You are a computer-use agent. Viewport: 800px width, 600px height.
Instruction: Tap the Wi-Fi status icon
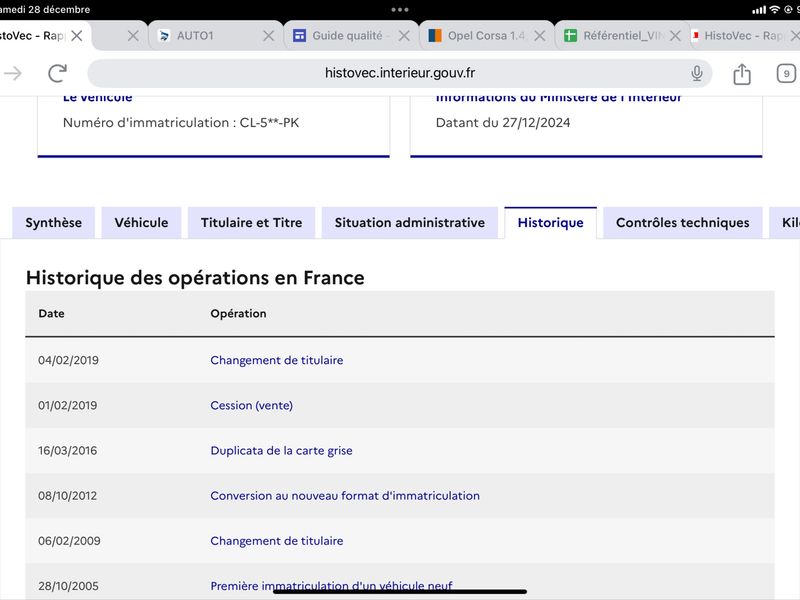pyautogui.click(x=774, y=10)
